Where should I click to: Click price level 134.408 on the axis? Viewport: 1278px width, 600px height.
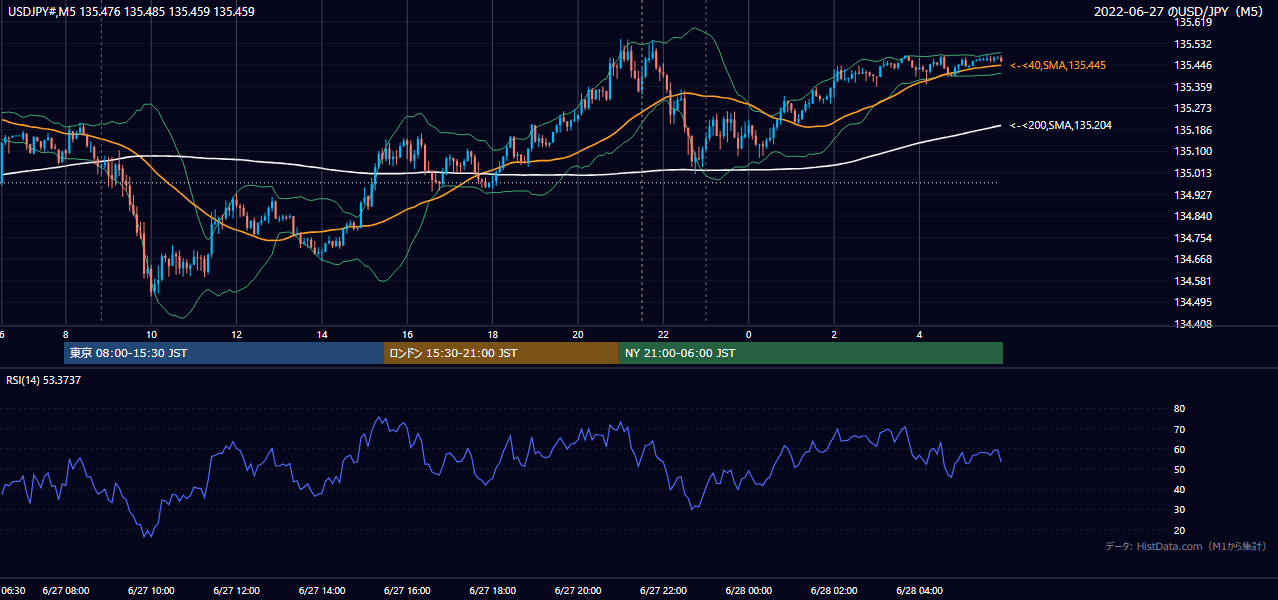tap(1193, 324)
